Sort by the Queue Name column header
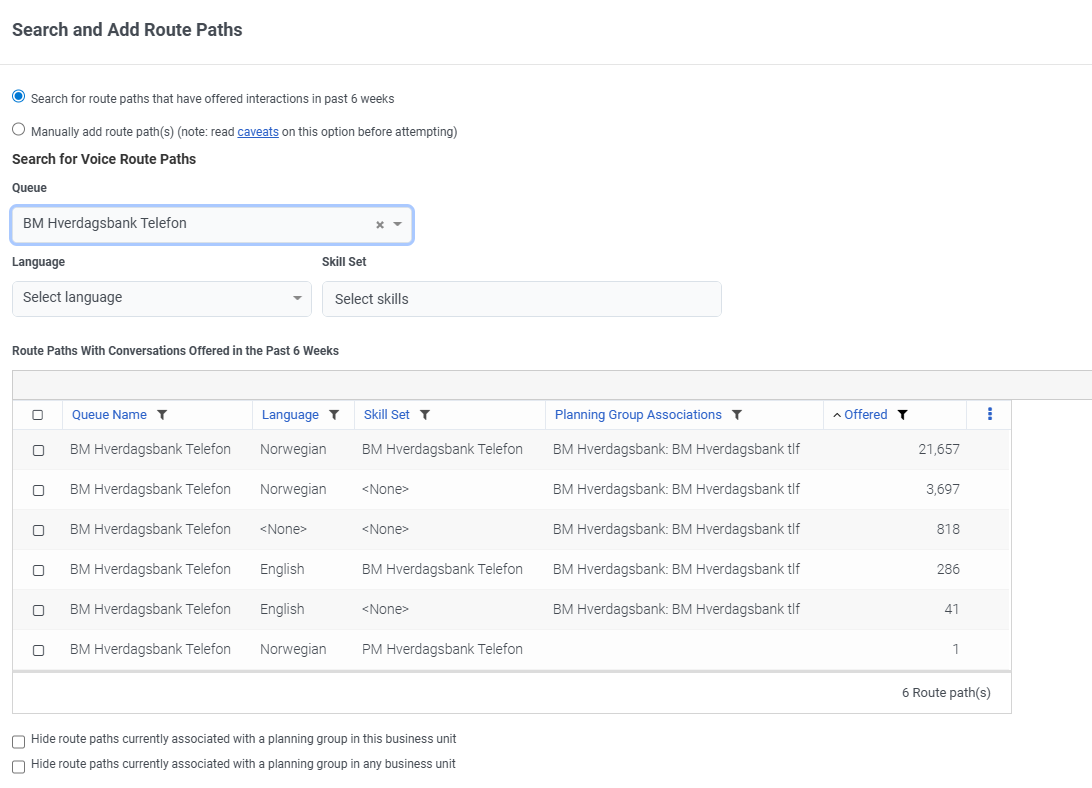Screen dimensions: 1092x788 [x=109, y=415]
